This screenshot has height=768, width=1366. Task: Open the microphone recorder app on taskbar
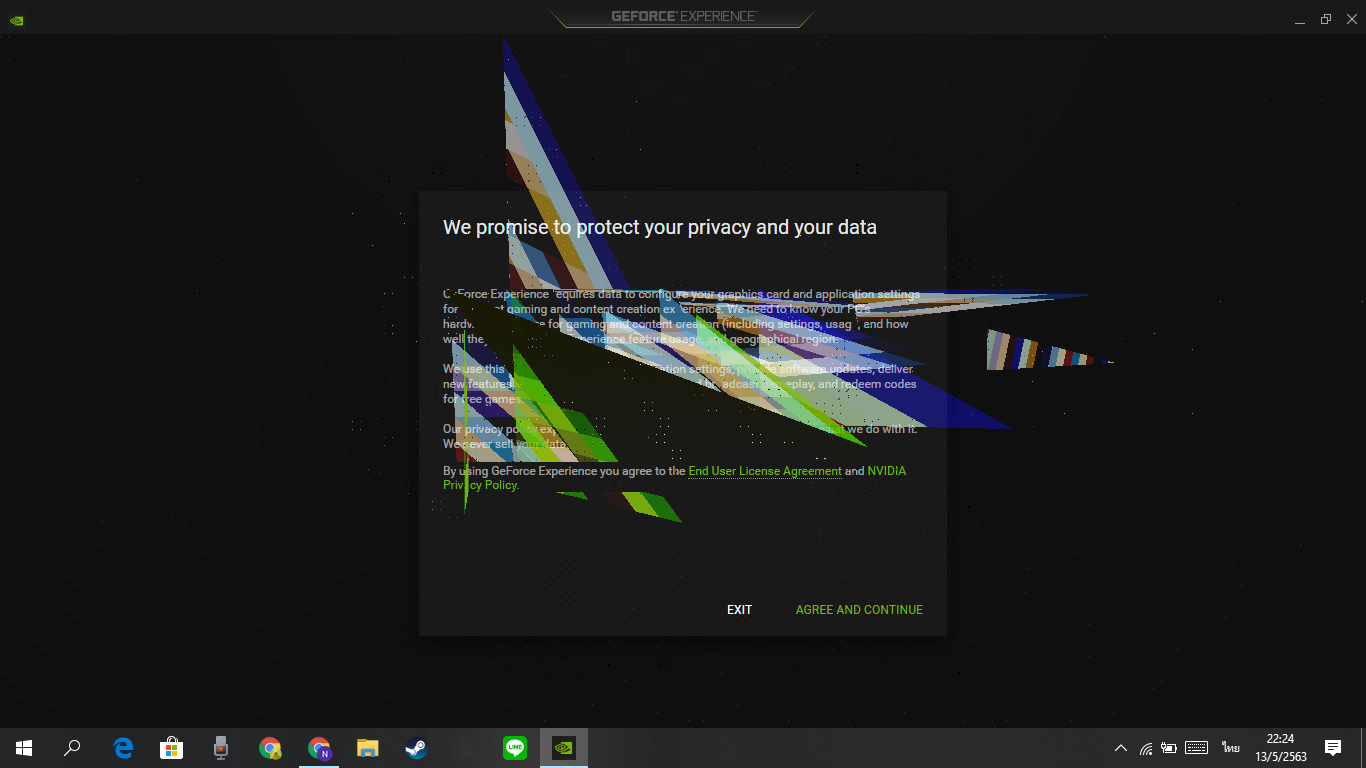point(221,748)
